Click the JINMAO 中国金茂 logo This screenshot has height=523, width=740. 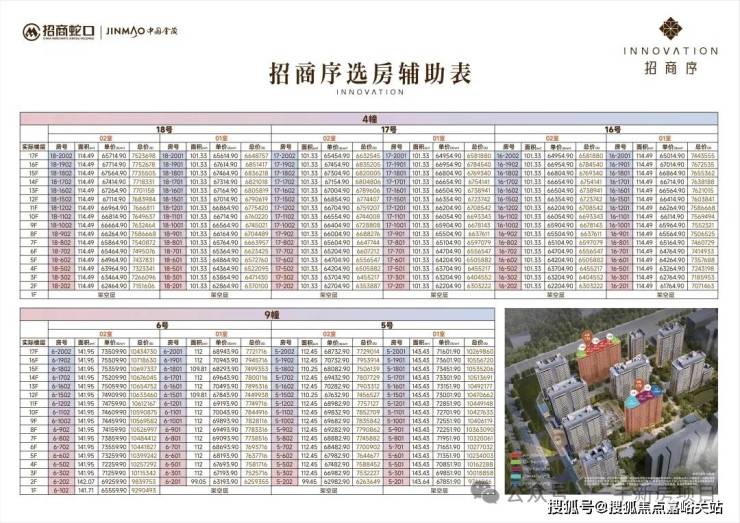(142, 32)
